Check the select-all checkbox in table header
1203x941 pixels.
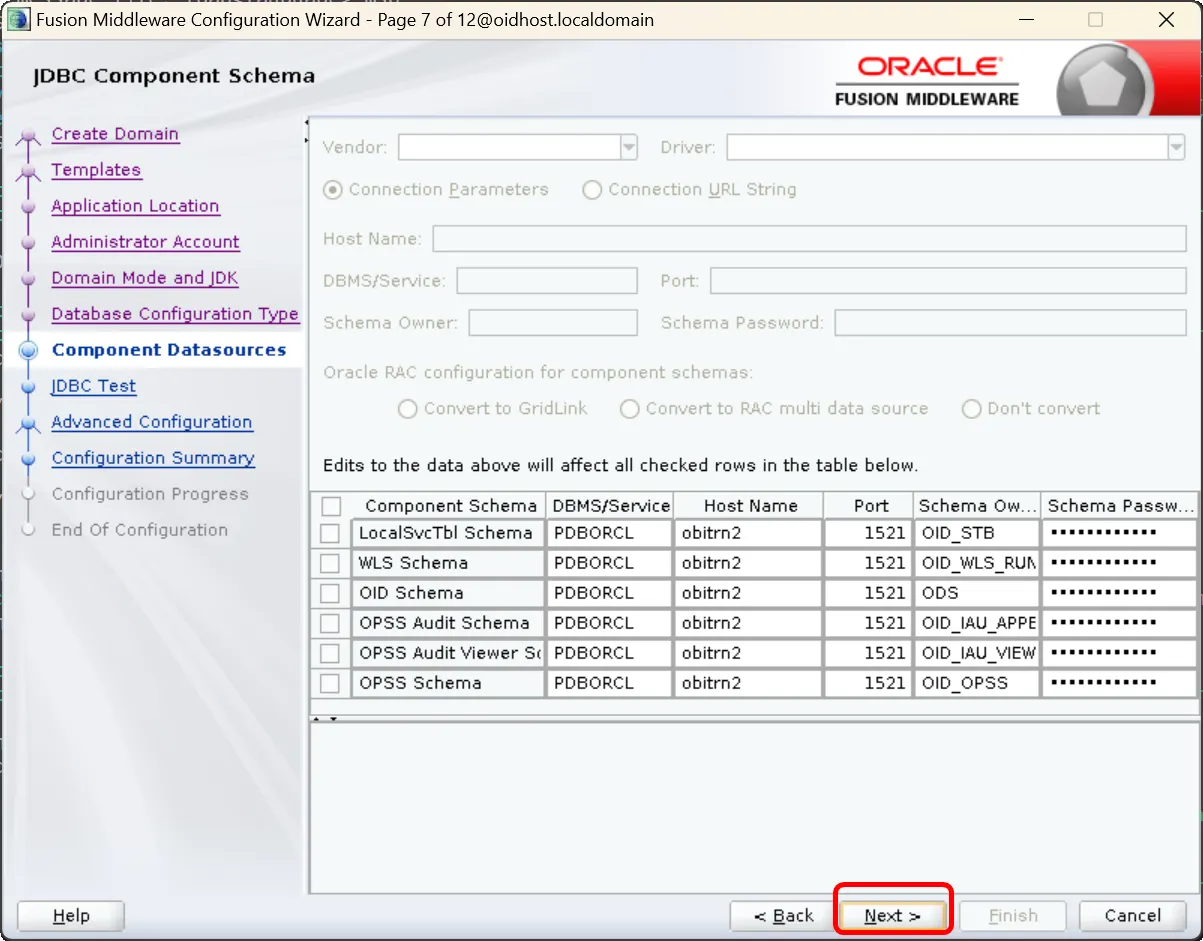331,506
